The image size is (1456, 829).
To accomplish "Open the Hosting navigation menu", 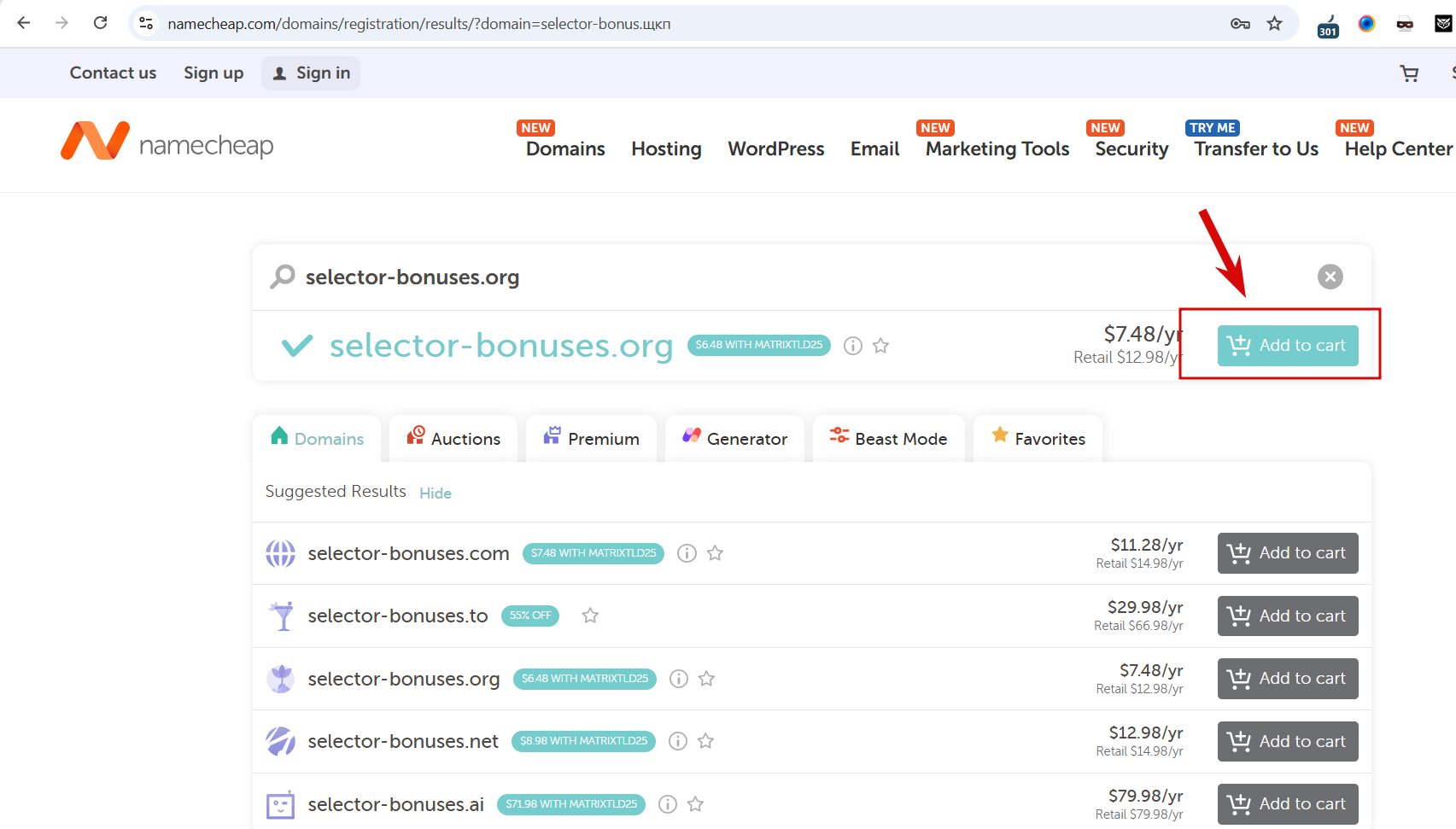I will point(666,149).
